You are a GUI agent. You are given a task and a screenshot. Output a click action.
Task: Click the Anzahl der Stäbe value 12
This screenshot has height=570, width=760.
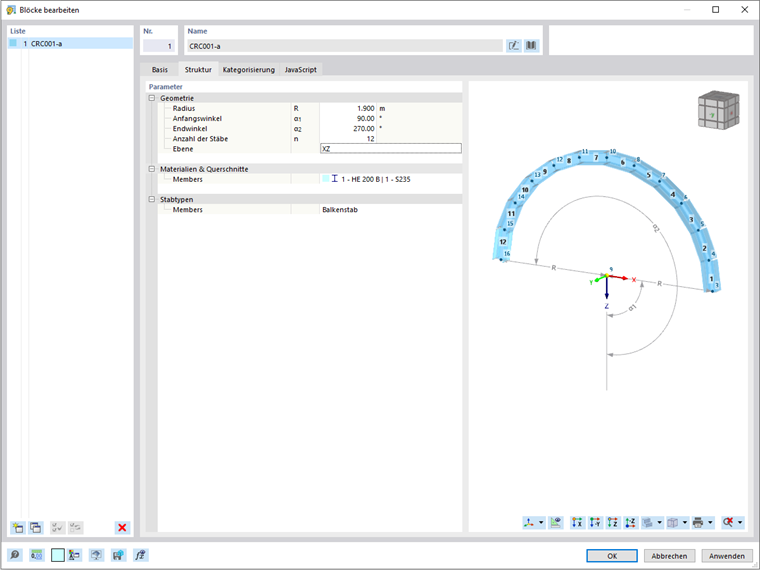[x=348, y=139]
